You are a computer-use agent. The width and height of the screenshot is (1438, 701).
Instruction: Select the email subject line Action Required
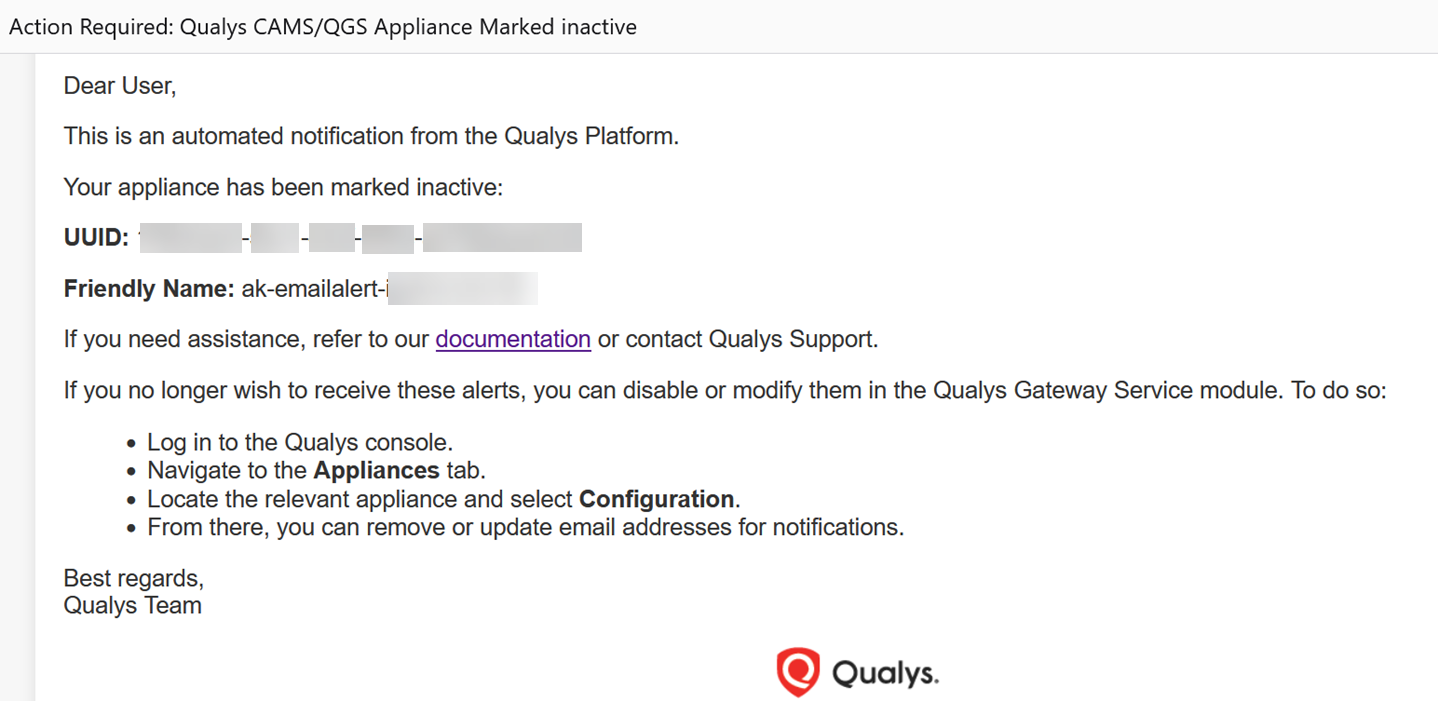click(323, 27)
